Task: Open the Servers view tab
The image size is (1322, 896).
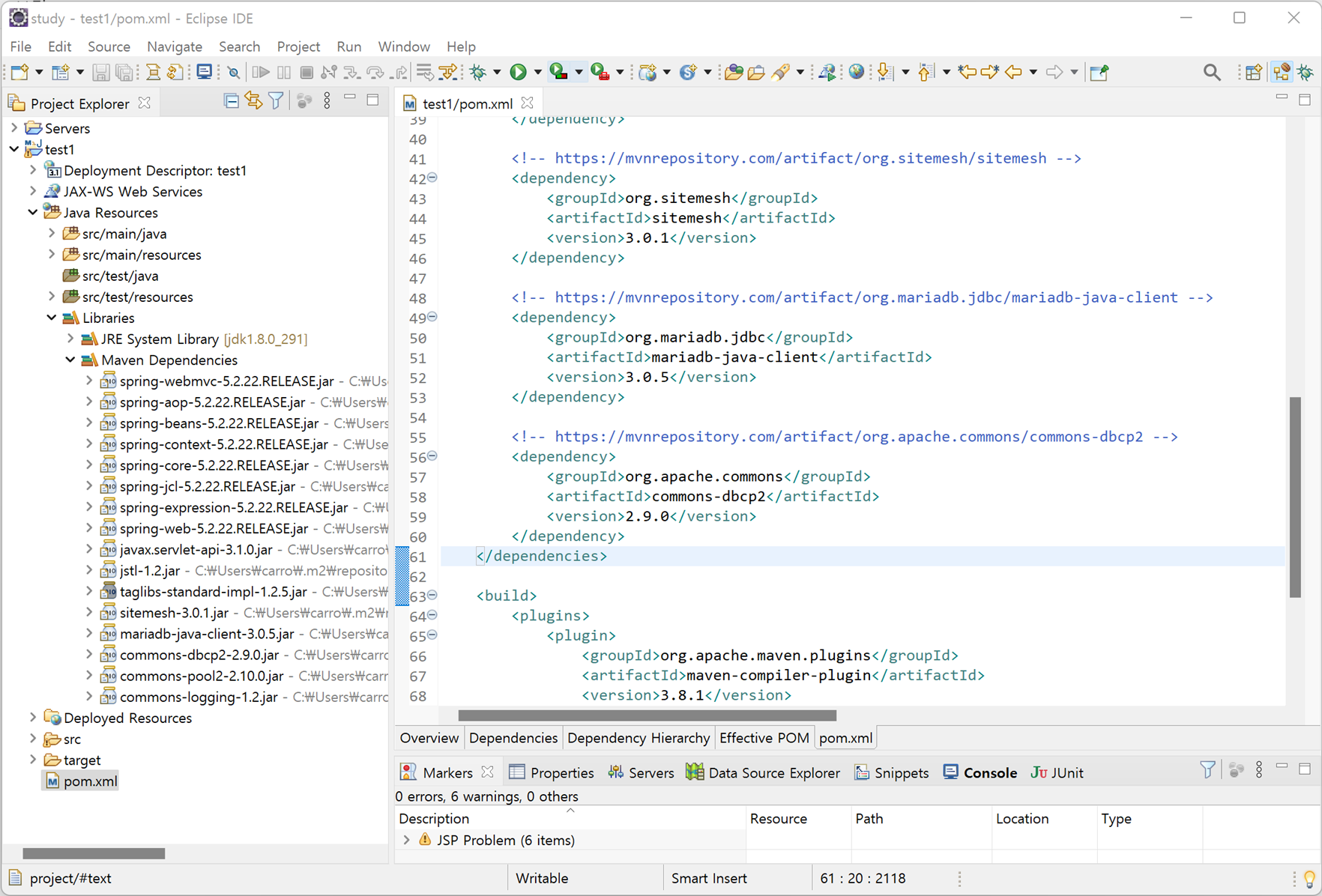Action: point(641,772)
